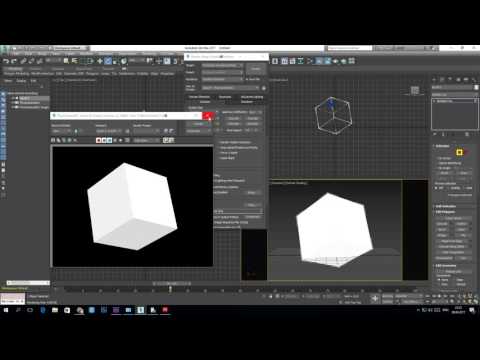Click the Pin Stack icon below modifier stack
Viewport: 480px width, 360px height.
click(x=435, y=134)
